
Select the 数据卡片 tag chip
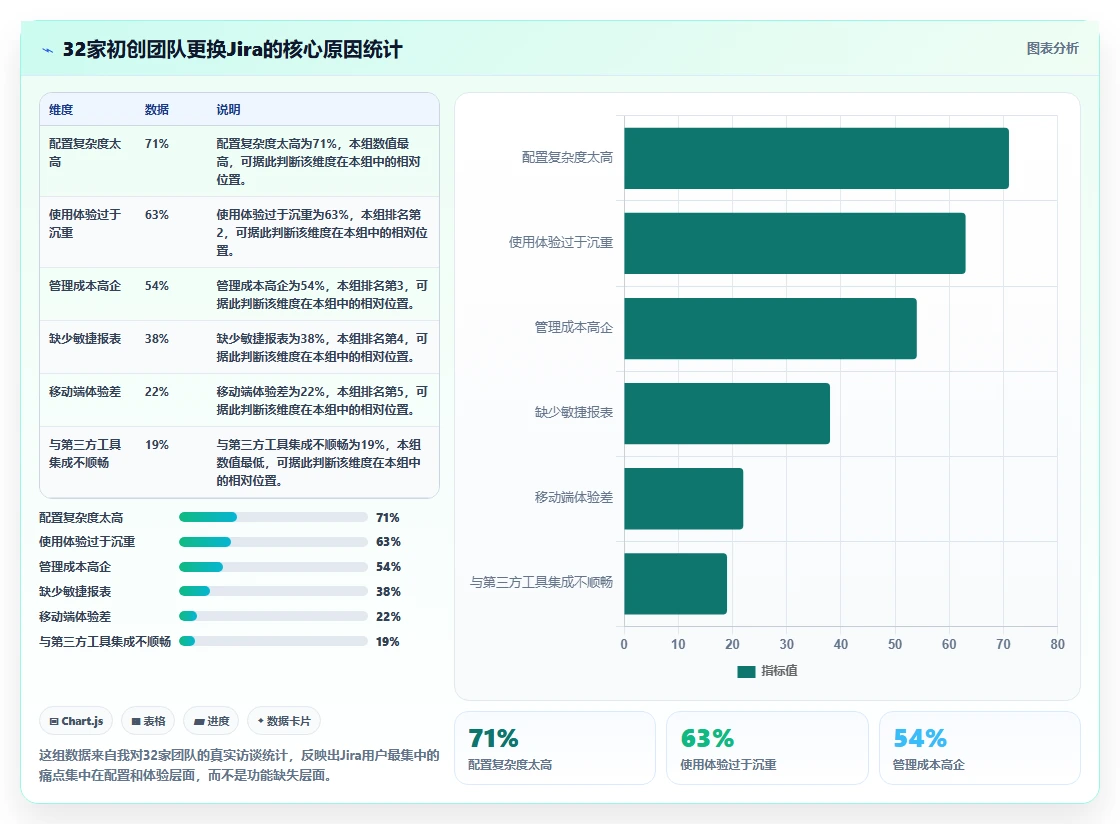[284, 721]
